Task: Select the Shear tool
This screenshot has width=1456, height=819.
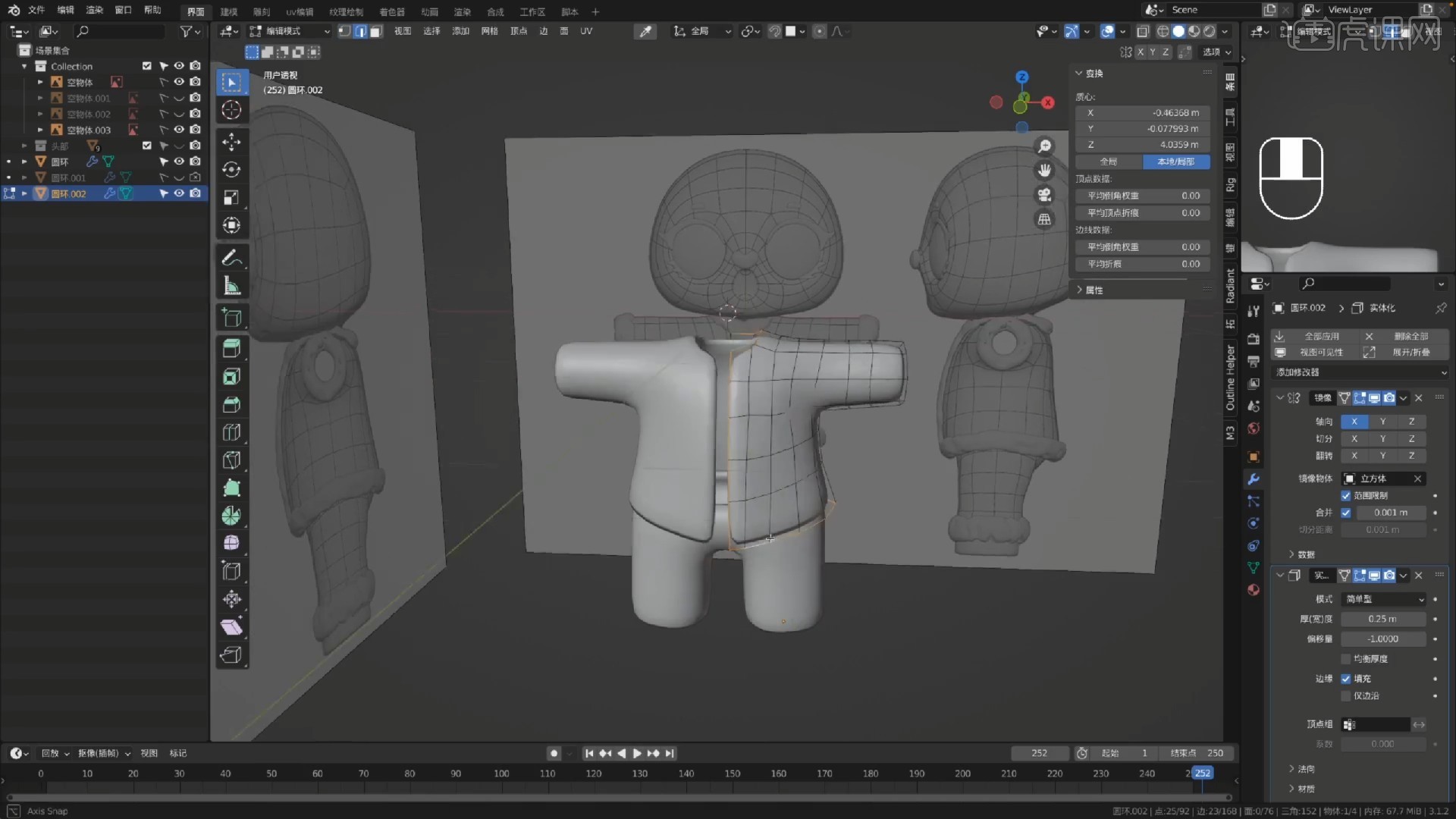Action: (x=232, y=627)
